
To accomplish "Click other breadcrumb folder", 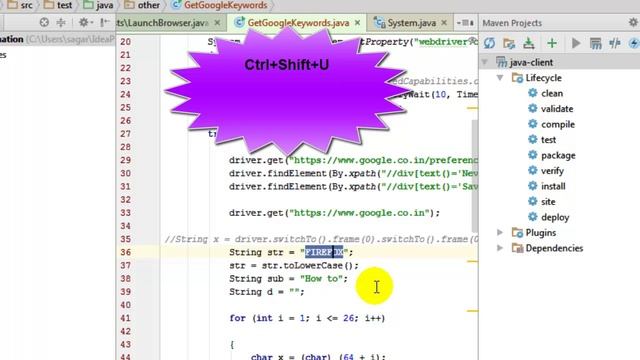I will click(142, 5).
